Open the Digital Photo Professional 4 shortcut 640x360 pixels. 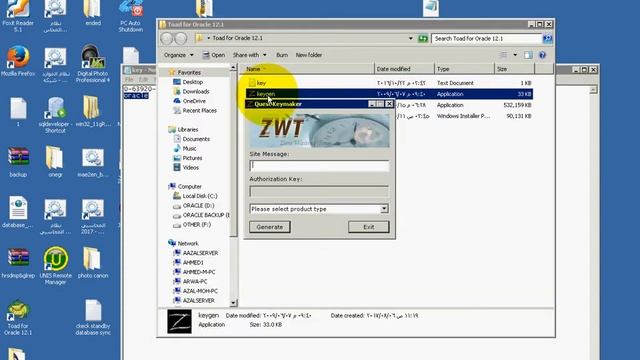pos(93,63)
